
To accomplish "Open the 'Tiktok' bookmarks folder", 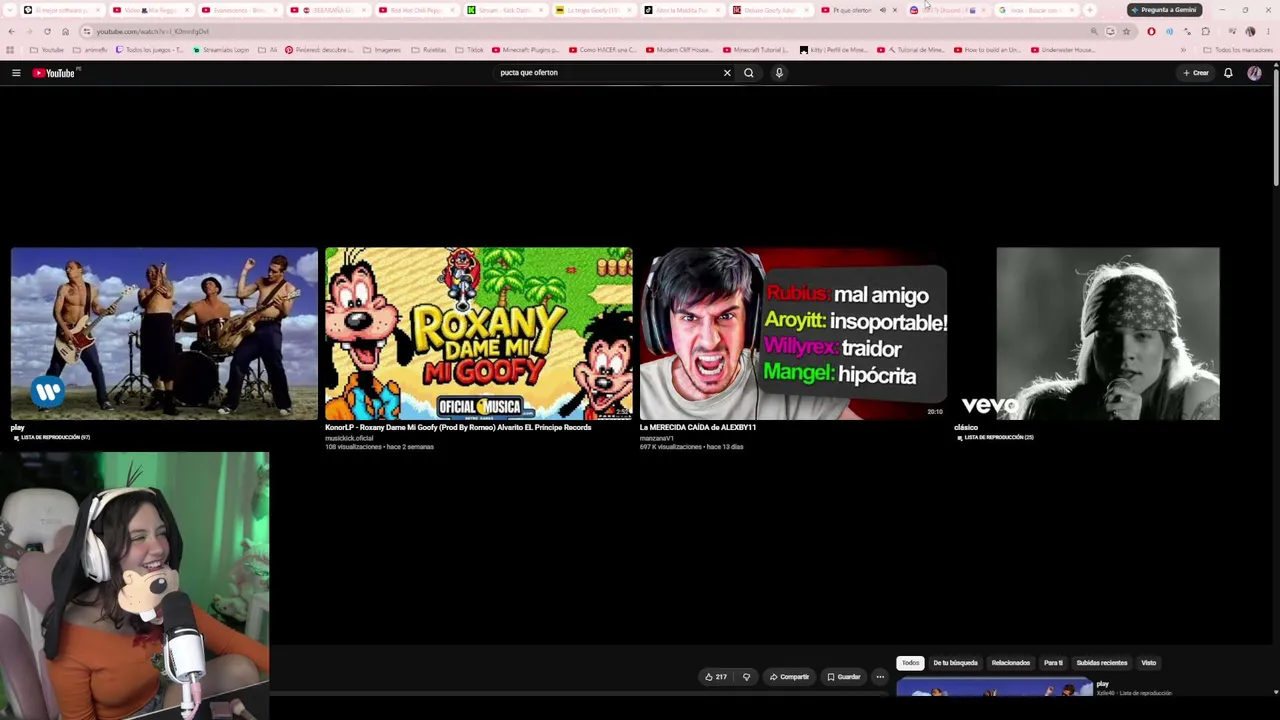I will (470, 50).
